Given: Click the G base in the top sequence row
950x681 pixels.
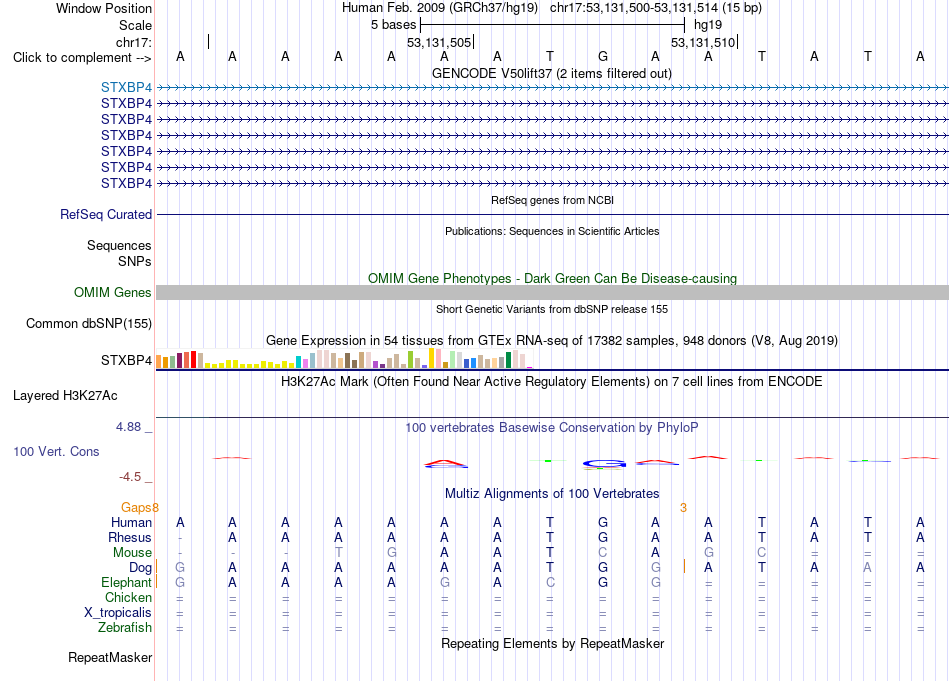Looking at the screenshot, I should click(602, 57).
